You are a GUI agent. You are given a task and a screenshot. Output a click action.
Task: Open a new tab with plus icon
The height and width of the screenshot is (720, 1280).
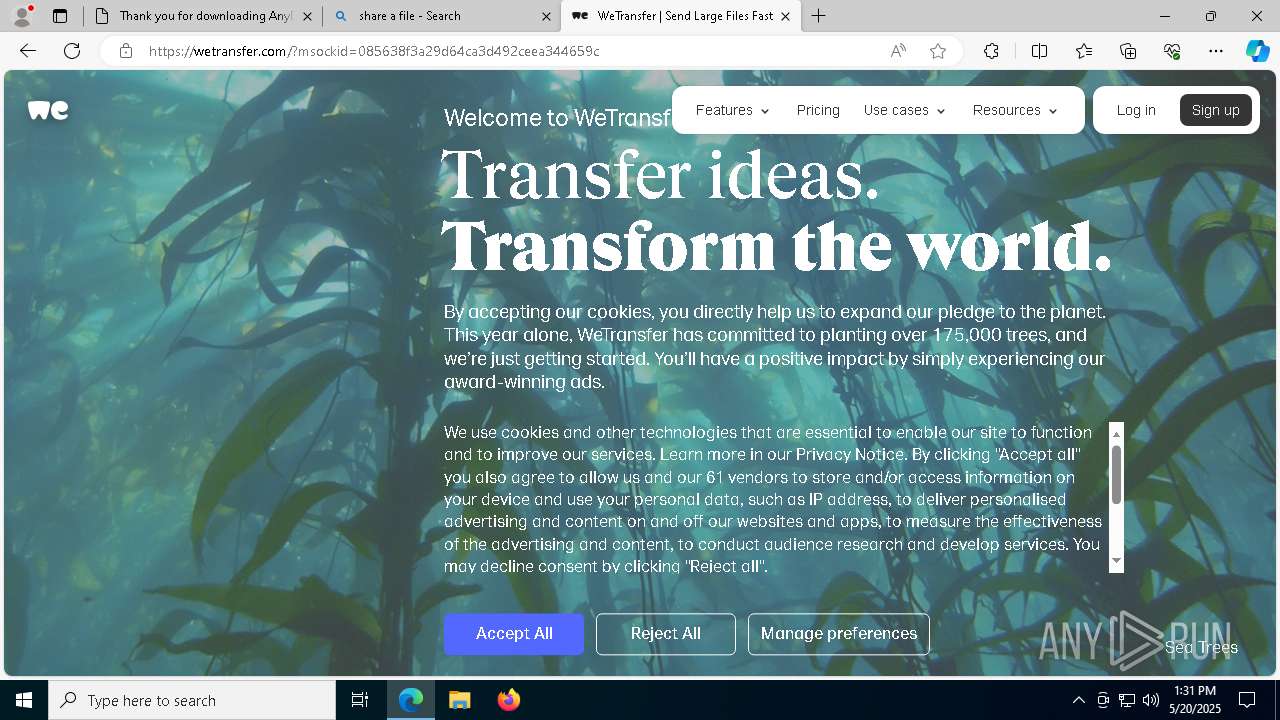pos(818,16)
